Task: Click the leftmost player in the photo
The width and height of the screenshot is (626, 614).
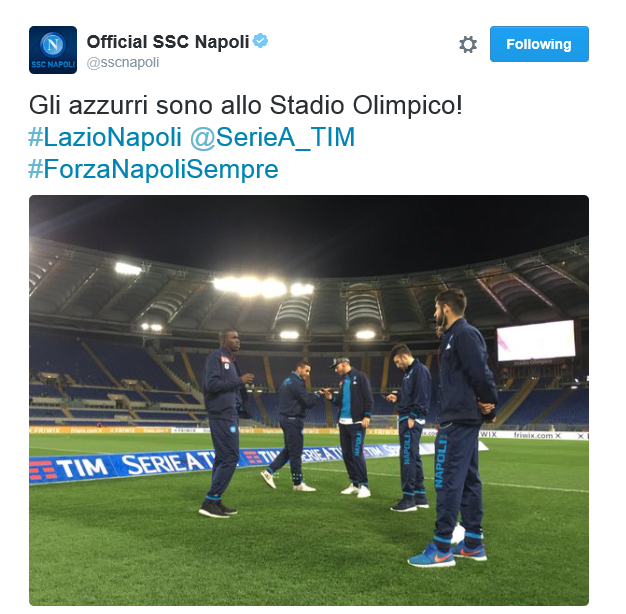Action: [226, 423]
